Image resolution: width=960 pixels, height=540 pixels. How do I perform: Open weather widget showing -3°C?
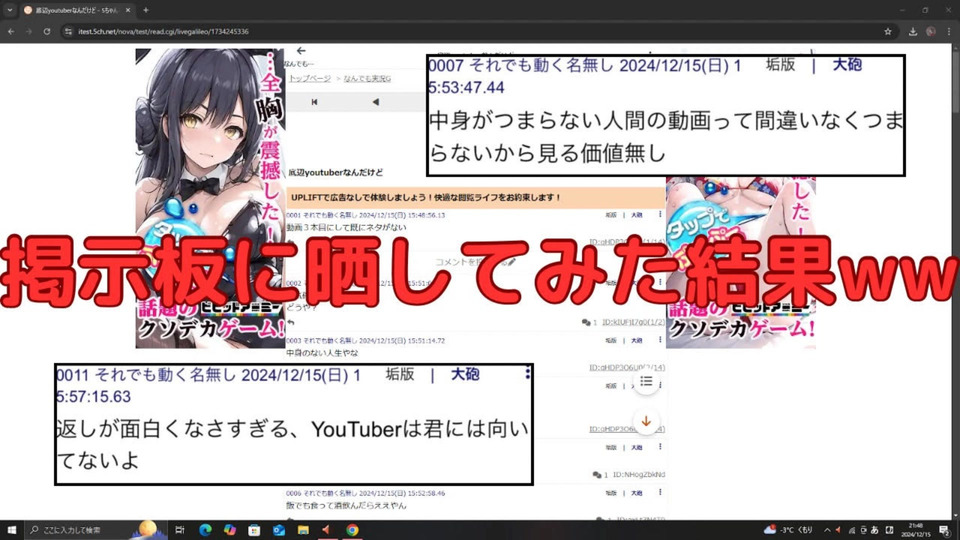[789, 530]
